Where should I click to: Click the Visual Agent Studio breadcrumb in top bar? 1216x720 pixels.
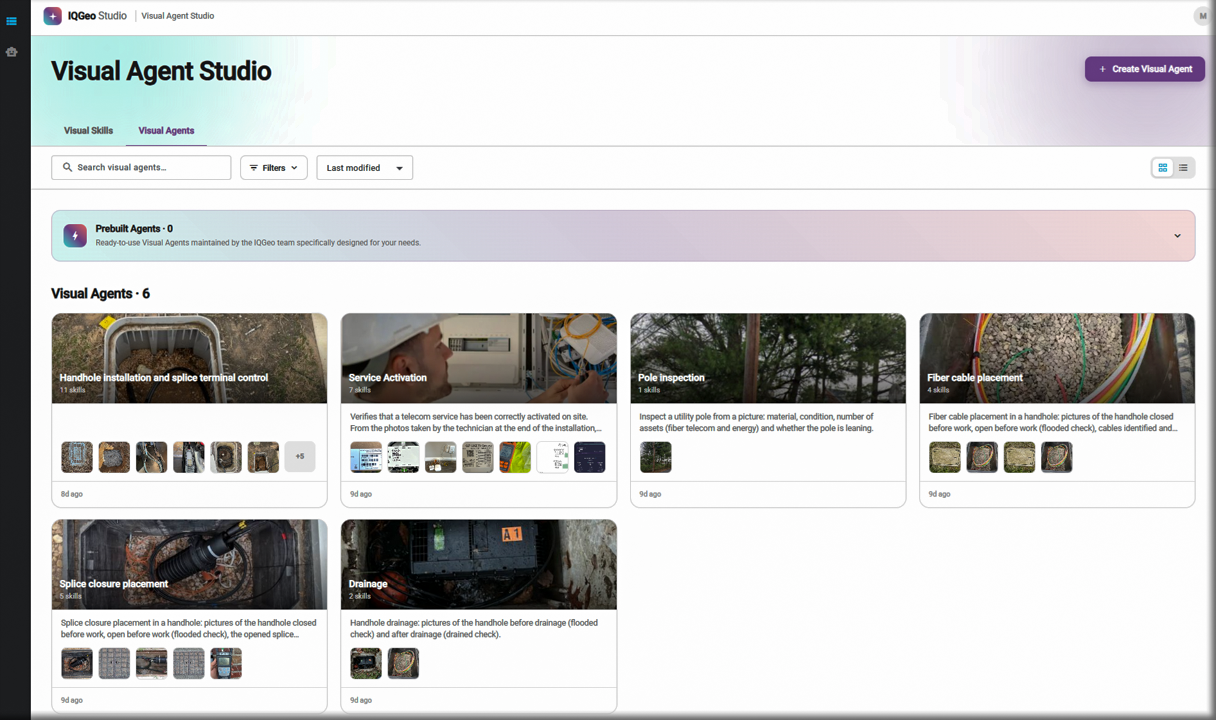tap(178, 16)
